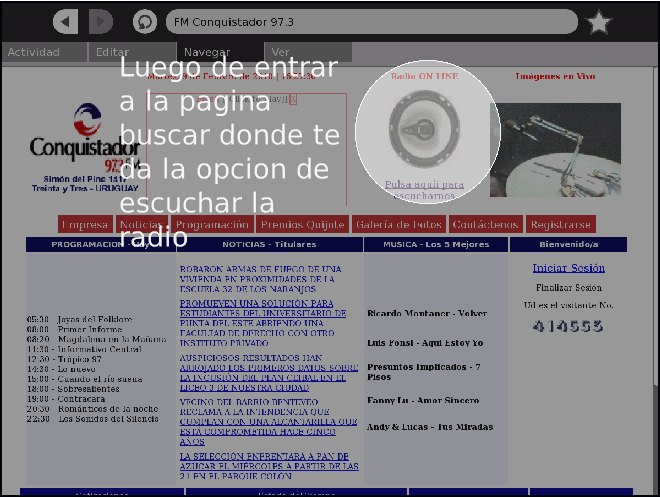
Task: Click the Radio ON LINE speaker image
Action: coord(424,129)
